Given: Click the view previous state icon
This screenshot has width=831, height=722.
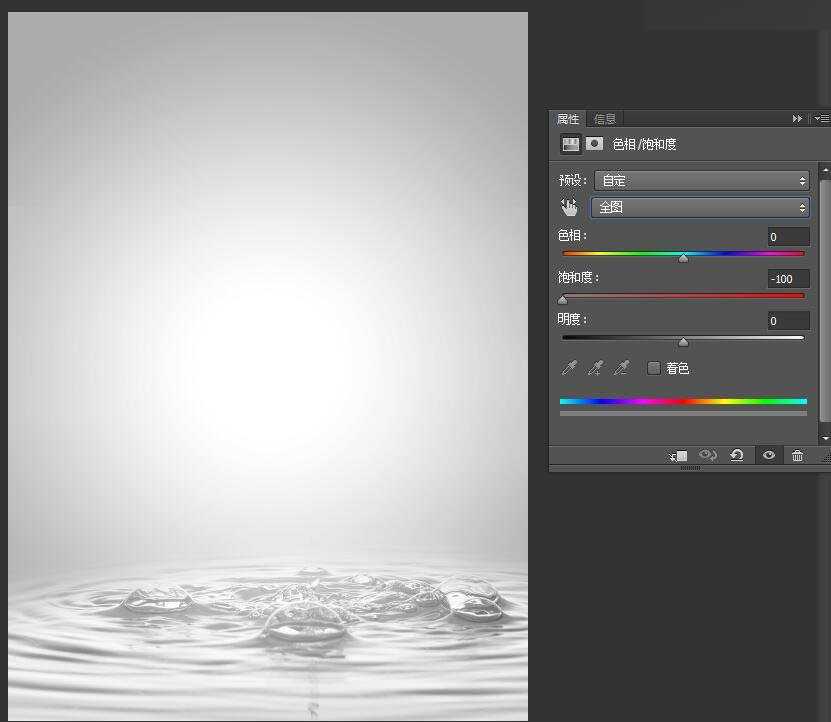Looking at the screenshot, I should [708, 456].
